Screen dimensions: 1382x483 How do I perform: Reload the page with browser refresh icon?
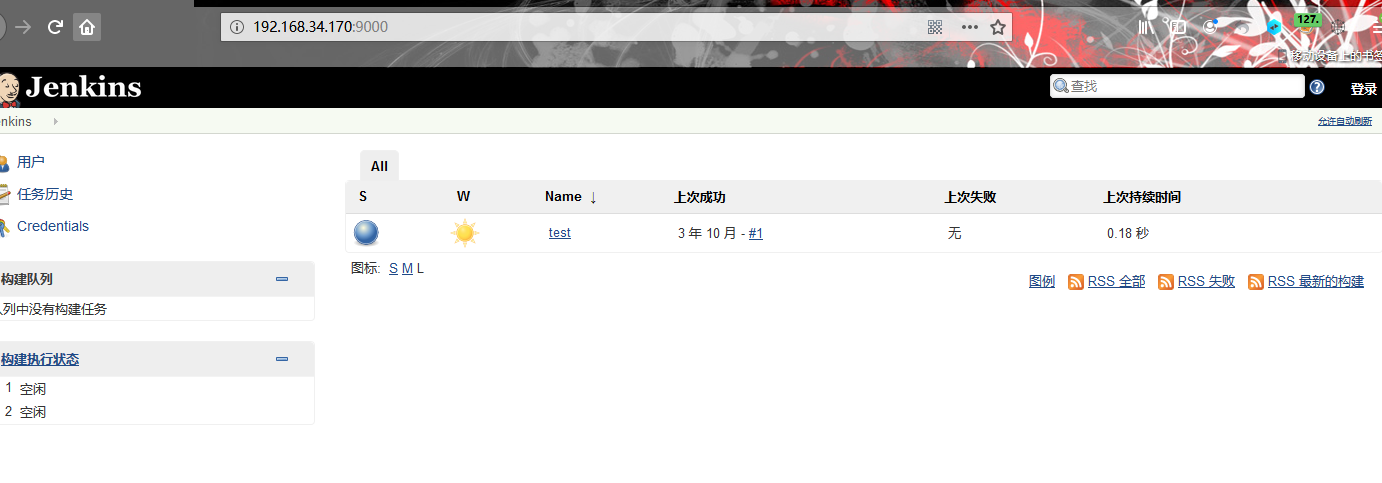[x=55, y=27]
